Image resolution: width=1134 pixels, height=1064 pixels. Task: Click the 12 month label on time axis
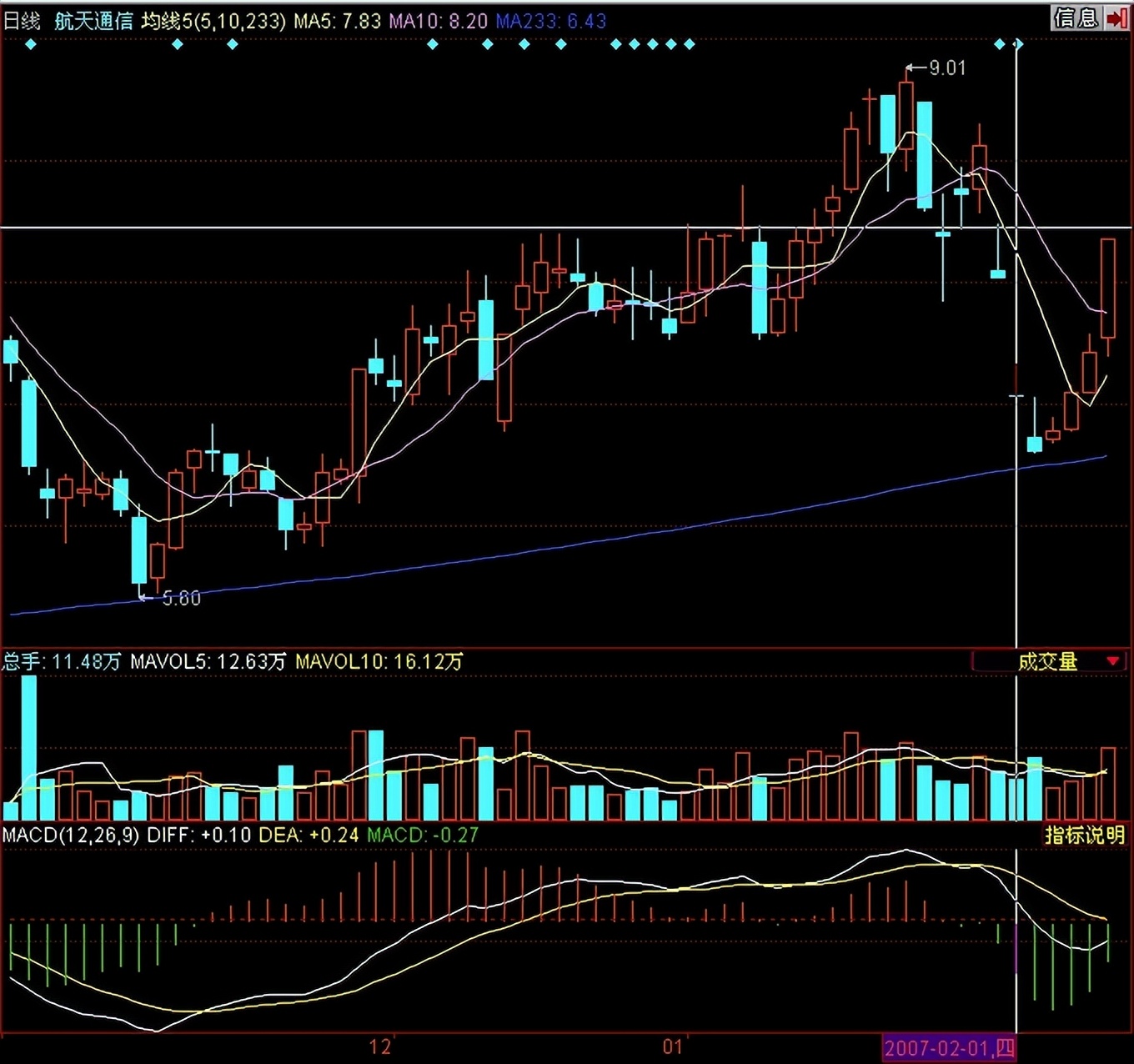[x=379, y=1047]
